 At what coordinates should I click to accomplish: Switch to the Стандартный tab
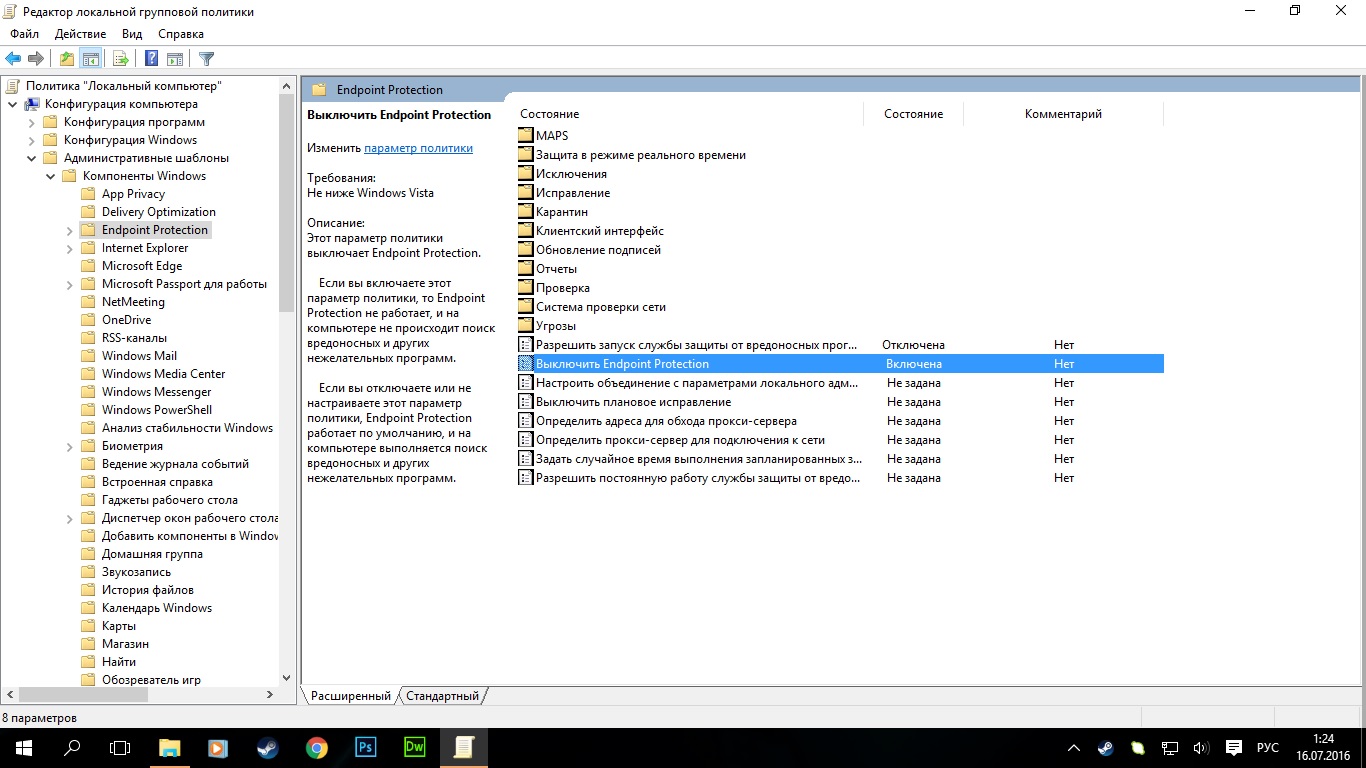tap(442, 696)
